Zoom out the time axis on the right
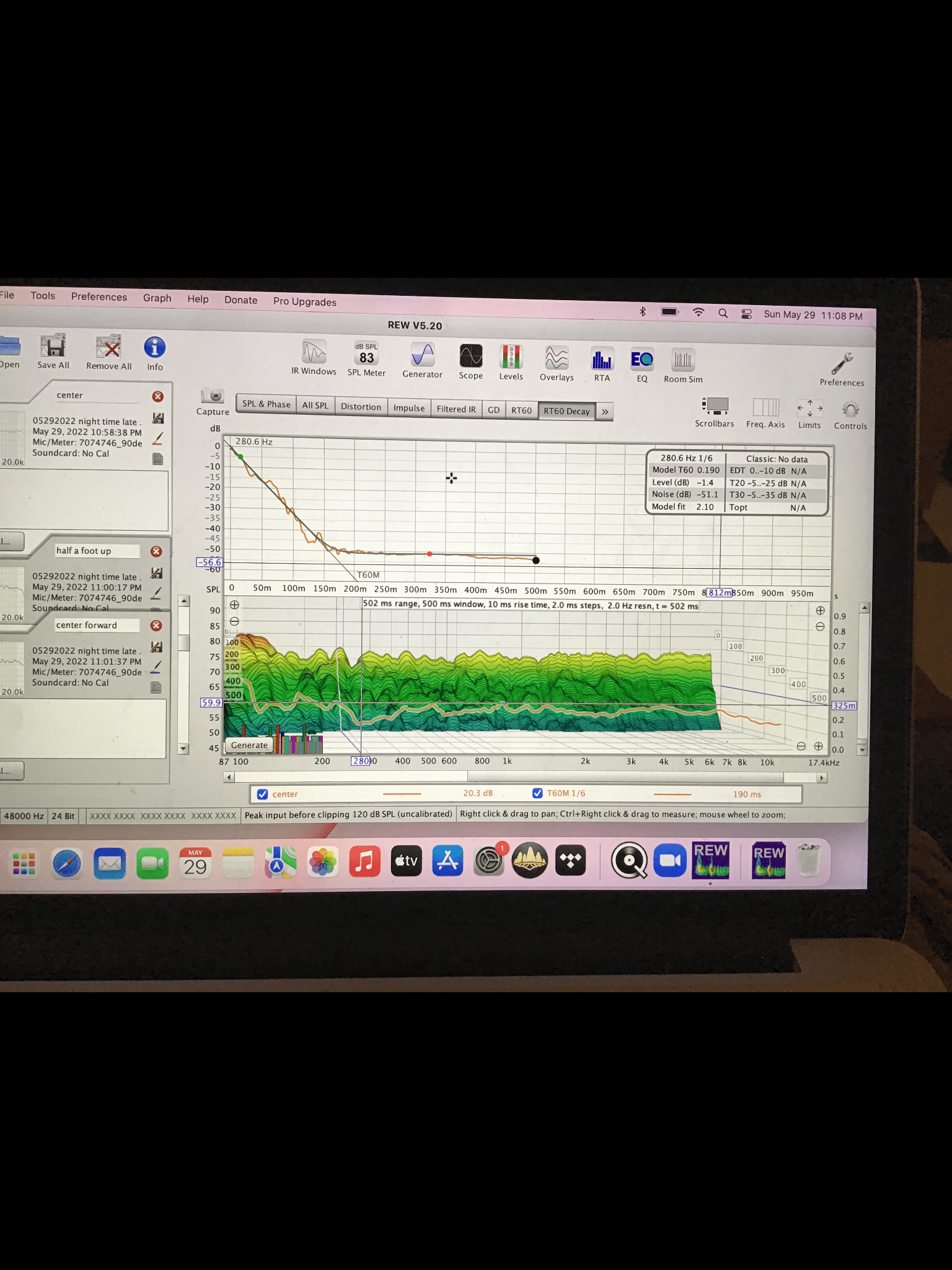Screen dimensions: 952x1270 pos(820,626)
